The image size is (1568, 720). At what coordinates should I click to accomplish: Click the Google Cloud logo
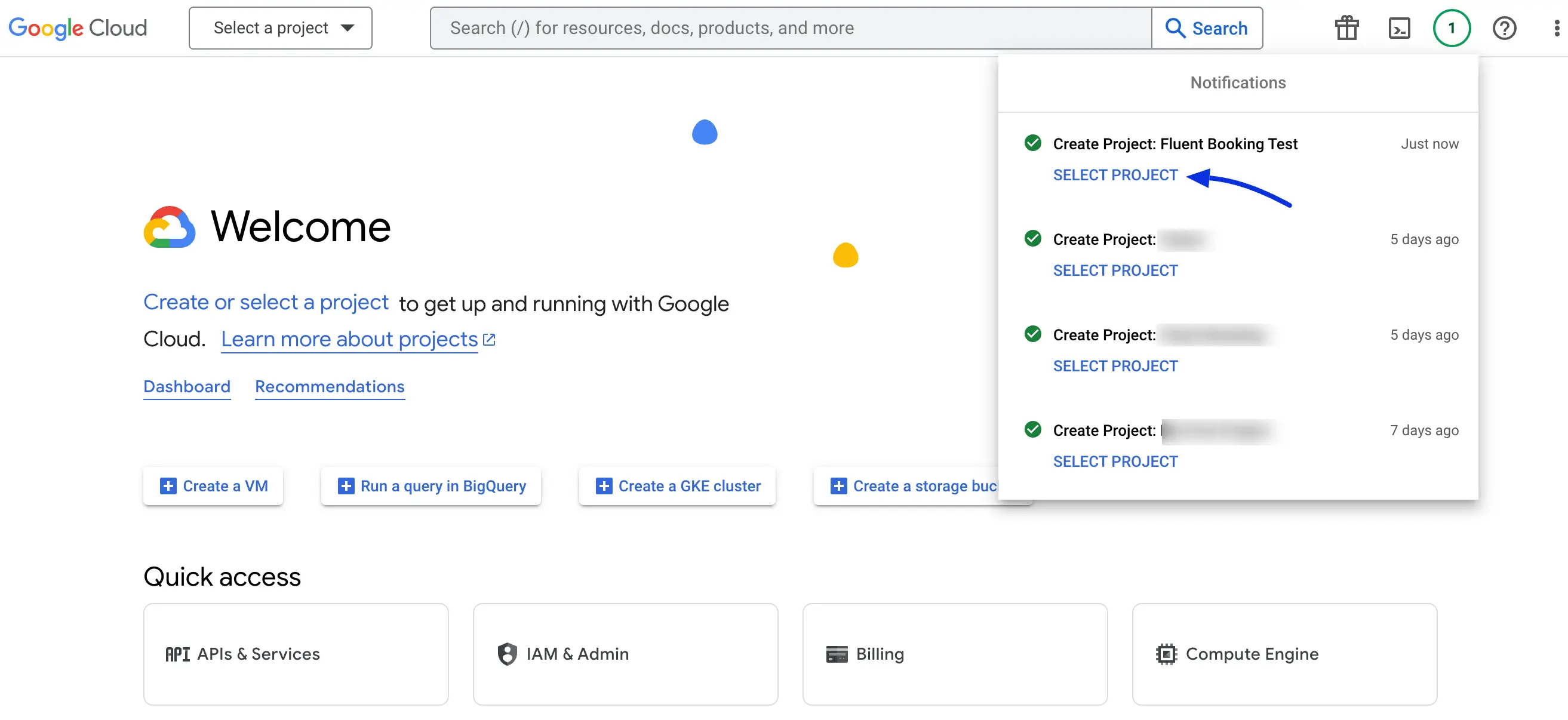(x=78, y=28)
